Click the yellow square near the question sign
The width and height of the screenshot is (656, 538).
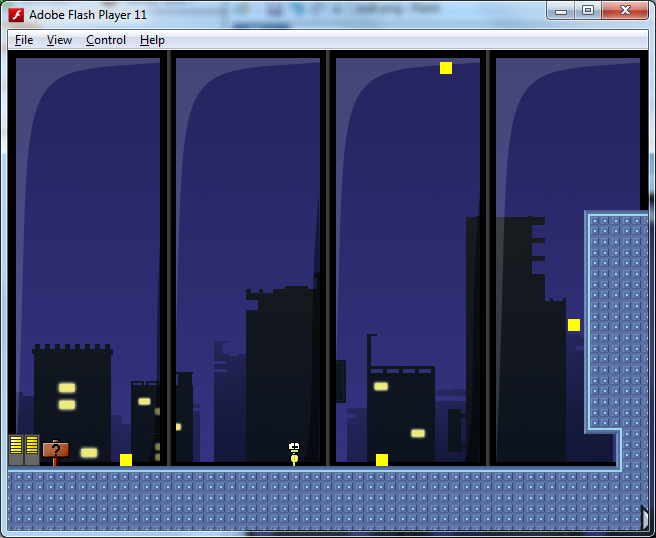click(126, 460)
